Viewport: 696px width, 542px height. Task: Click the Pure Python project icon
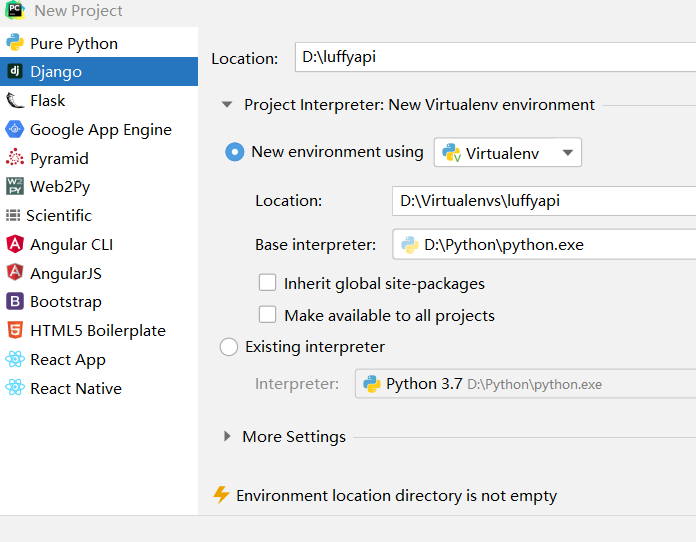coord(15,43)
